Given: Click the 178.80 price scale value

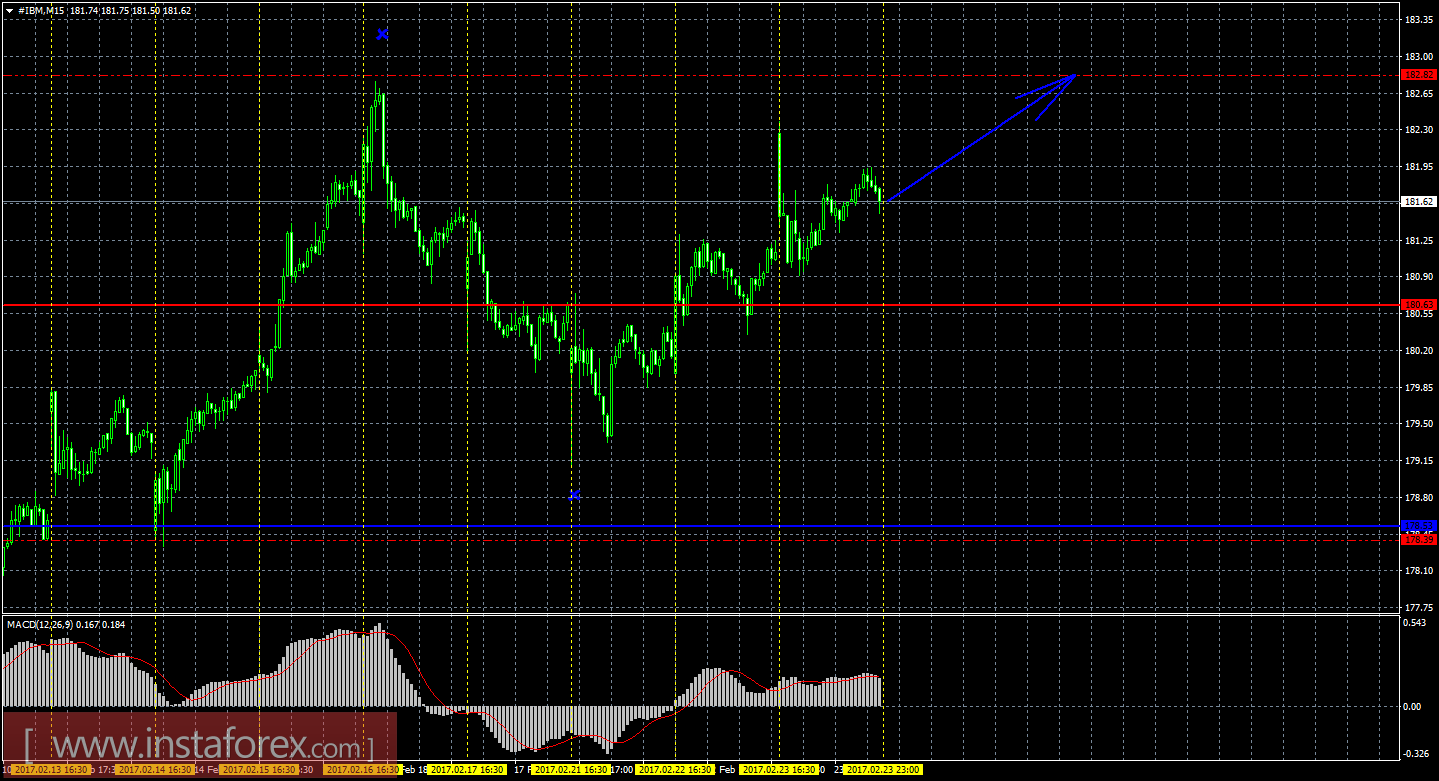Looking at the screenshot, I should pos(1420,498).
